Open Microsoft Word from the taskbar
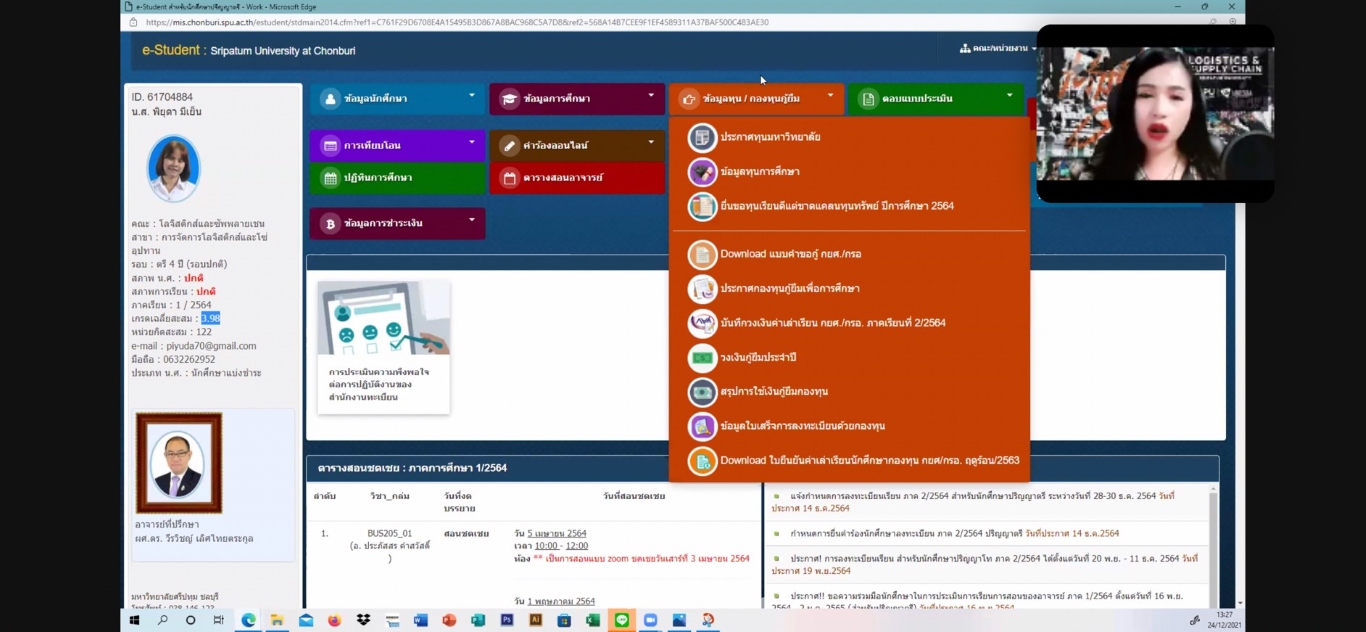Viewport: 1366px width, 632px height. pyautogui.click(x=421, y=620)
